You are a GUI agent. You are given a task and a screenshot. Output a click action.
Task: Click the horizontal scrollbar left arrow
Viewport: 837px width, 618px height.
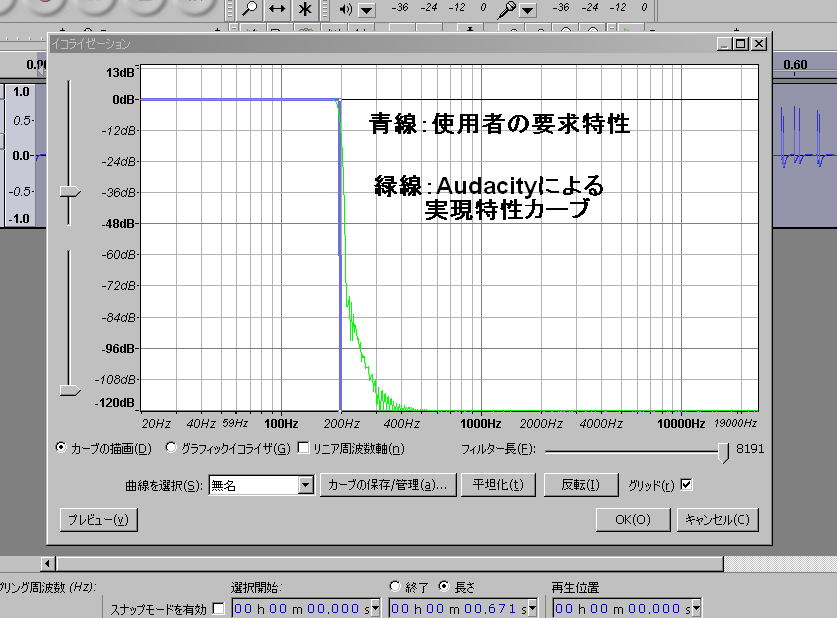click(x=48, y=564)
